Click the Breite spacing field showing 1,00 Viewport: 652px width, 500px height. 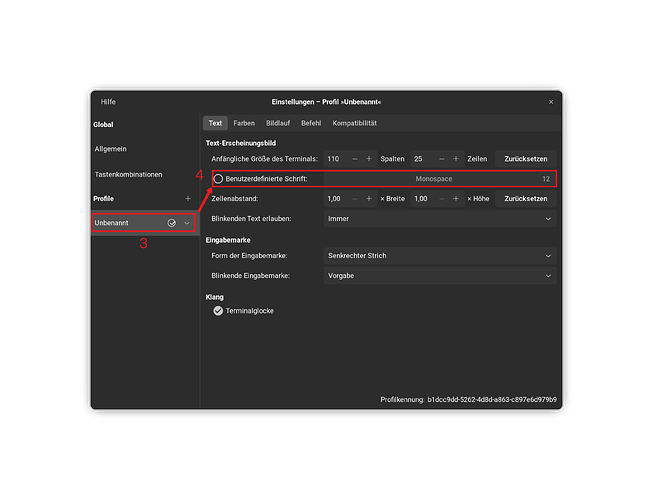coord(336,199)
